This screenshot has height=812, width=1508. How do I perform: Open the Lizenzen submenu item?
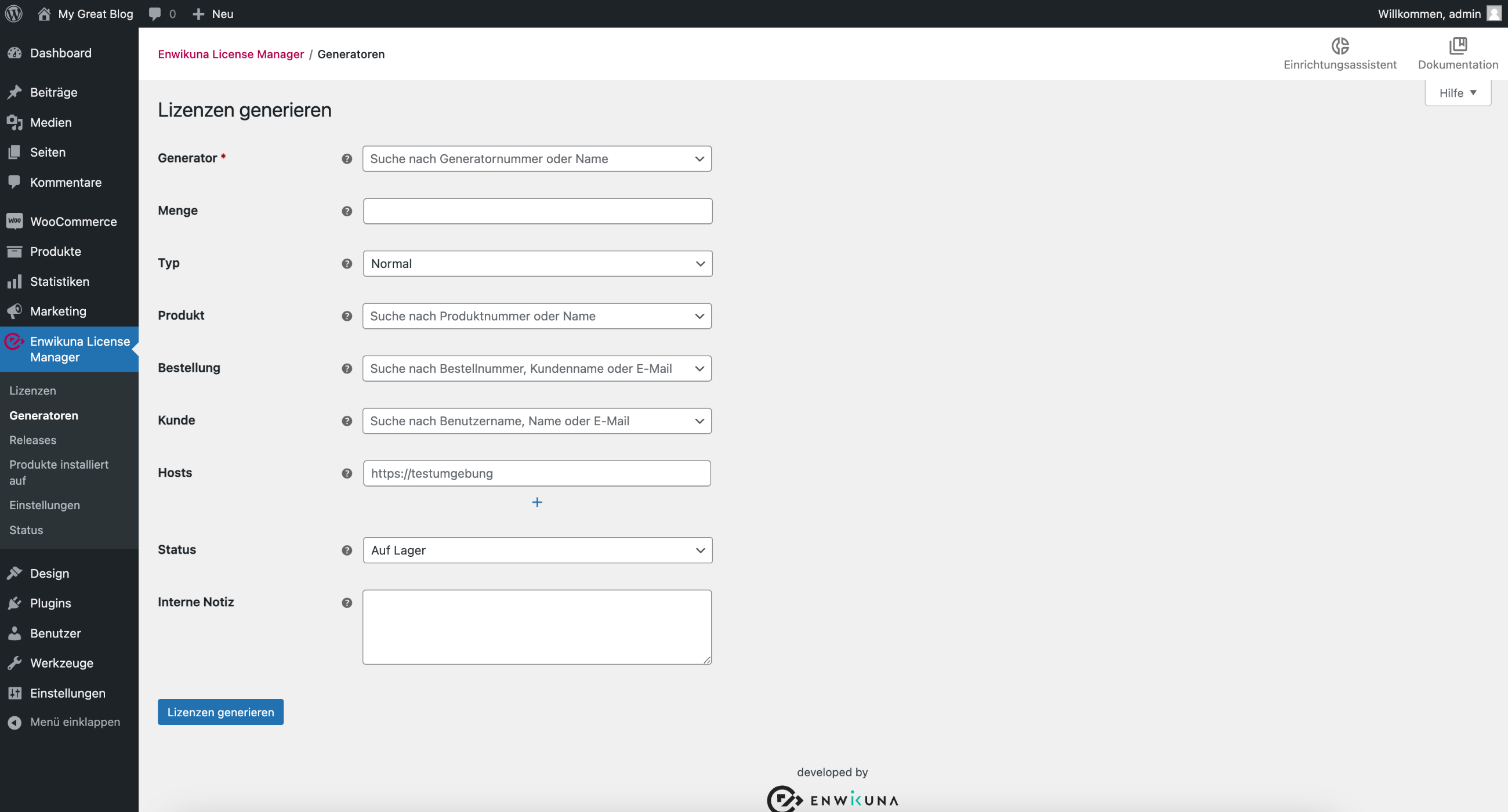pyautogui.click(x=33, y=390)
